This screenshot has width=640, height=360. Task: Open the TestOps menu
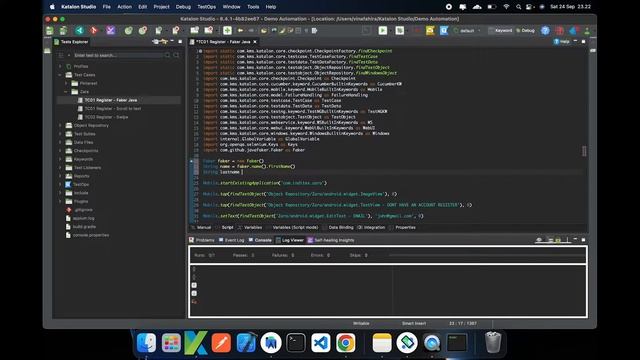point(207,7)
